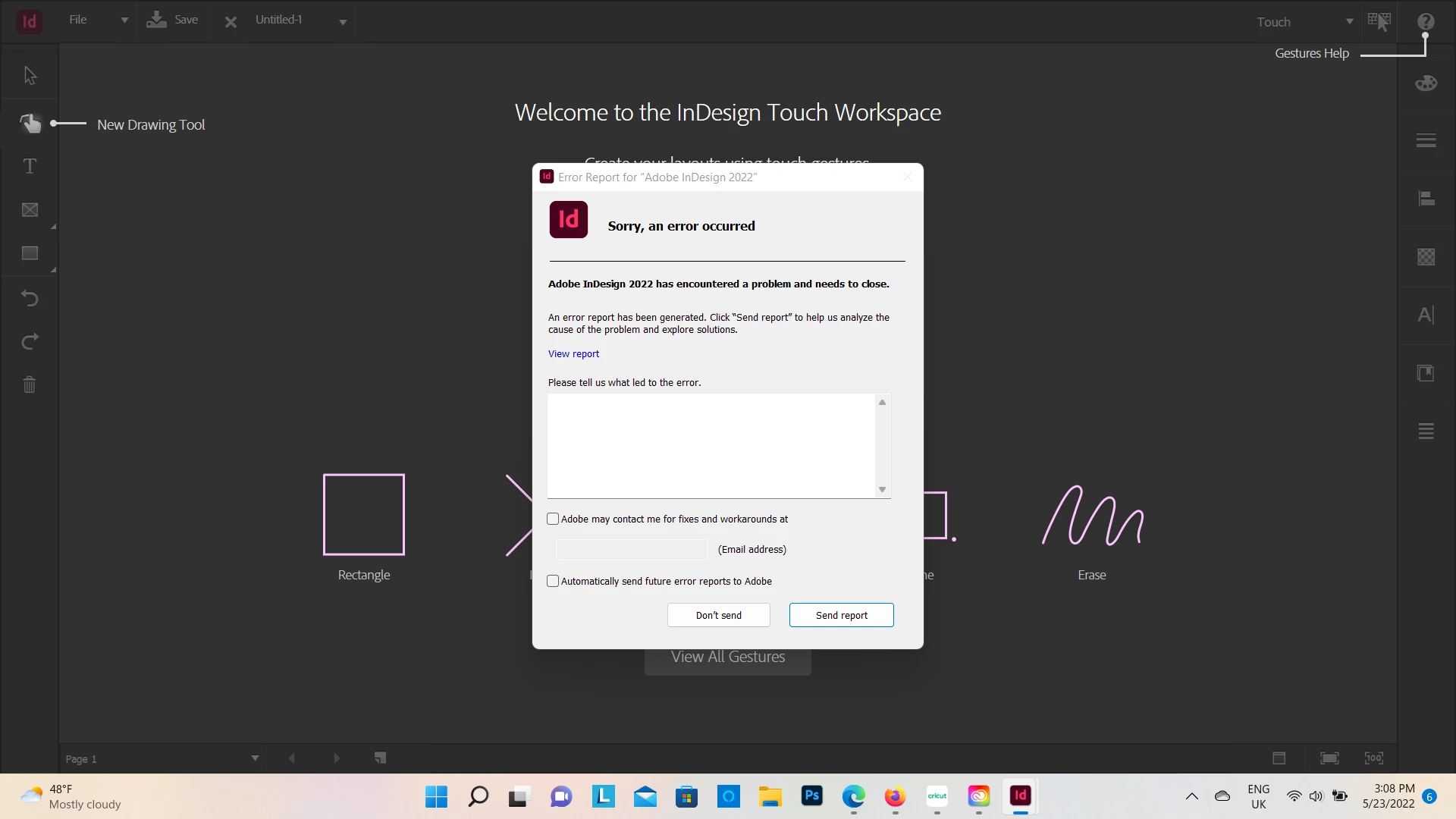Click the trash delete icon
The height and width of the screenshot is (819, 1456).
coord(30,384)
